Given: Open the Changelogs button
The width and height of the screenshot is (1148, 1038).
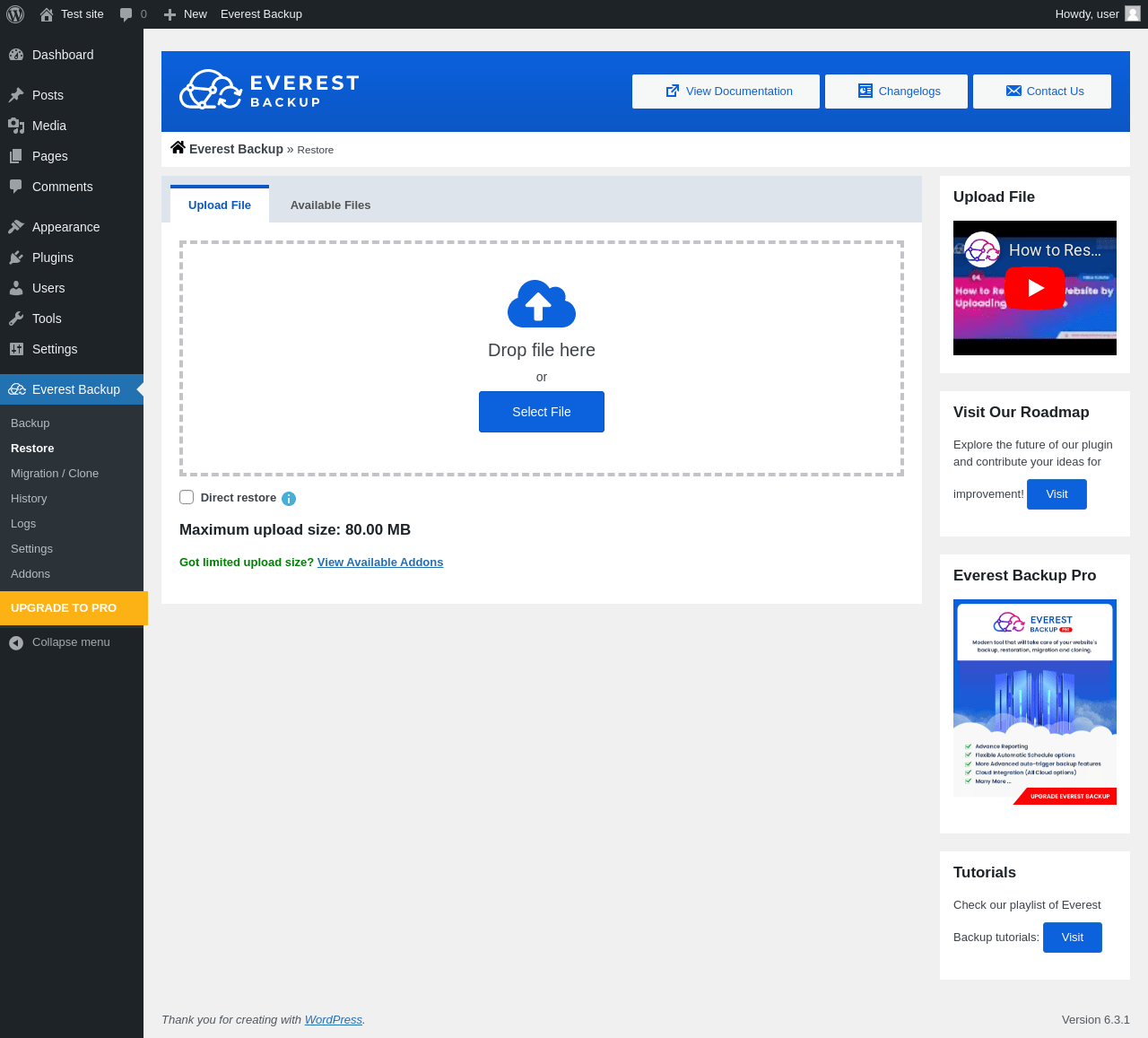Looking at the screenshot, I should 896,92.
